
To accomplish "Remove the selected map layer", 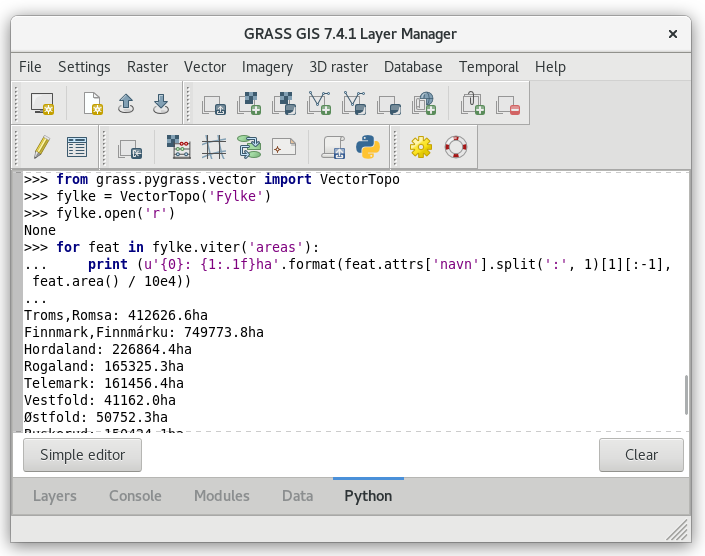I will (x=508, y=103).
